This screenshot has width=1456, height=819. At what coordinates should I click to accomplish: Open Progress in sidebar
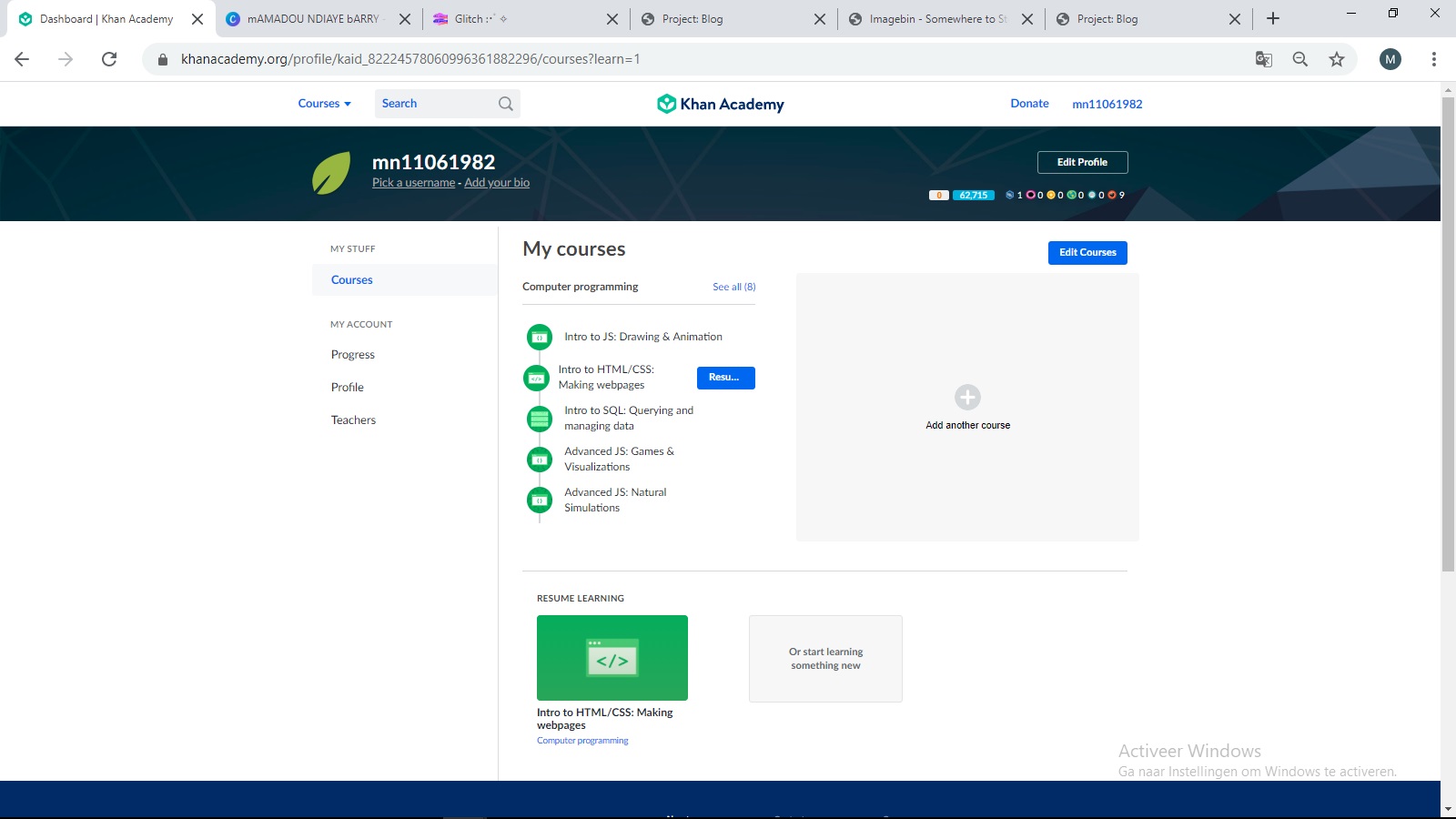(353, 355)
